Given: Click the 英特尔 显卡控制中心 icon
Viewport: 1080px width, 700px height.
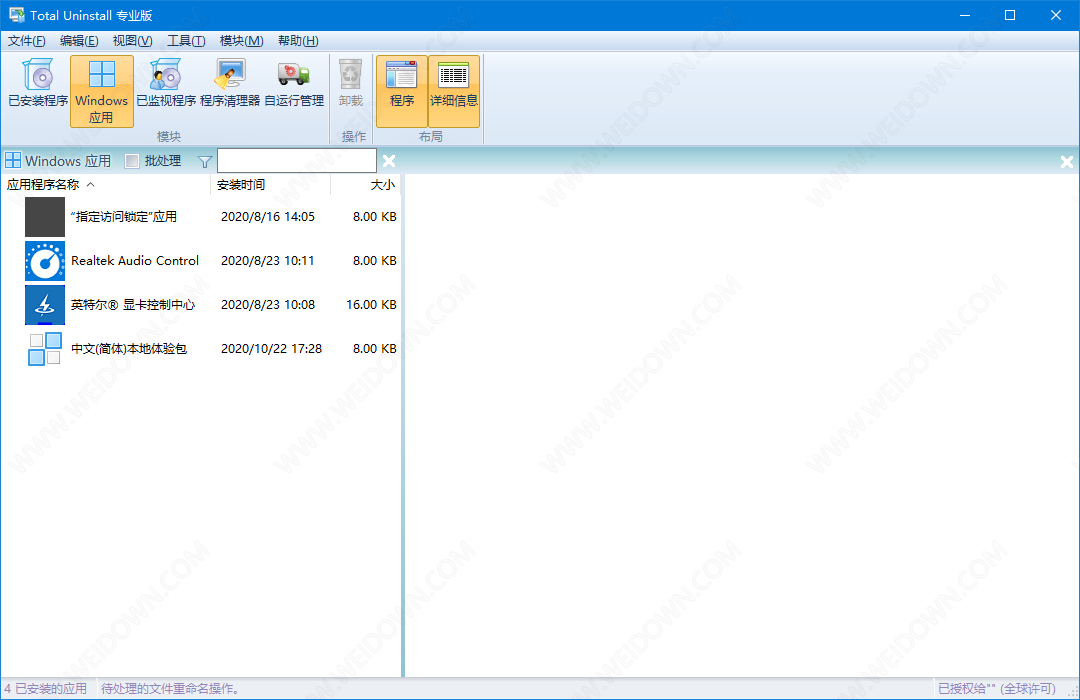Looking at the screenshot, I should point(45,305).
